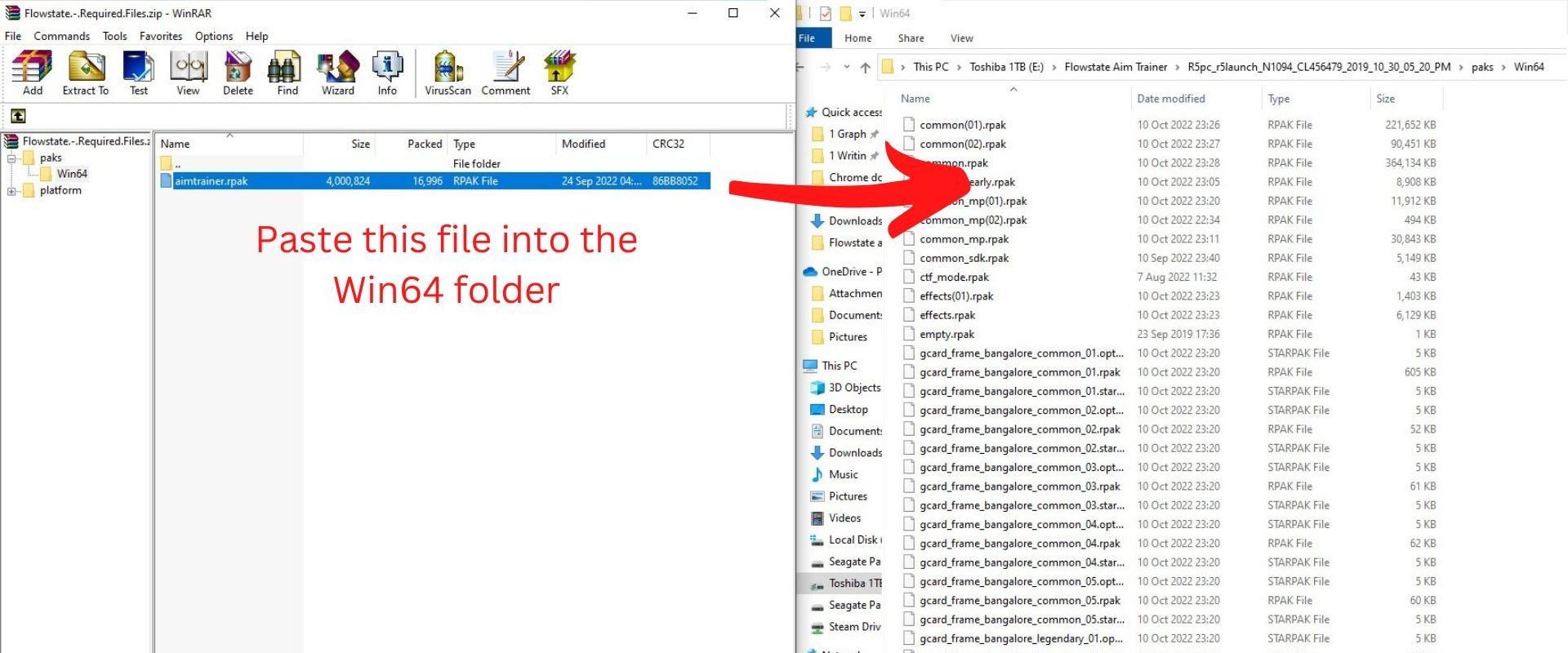
Task: Open the Quick Access Toolbar dropdown arrow
Action: (862, 14)
